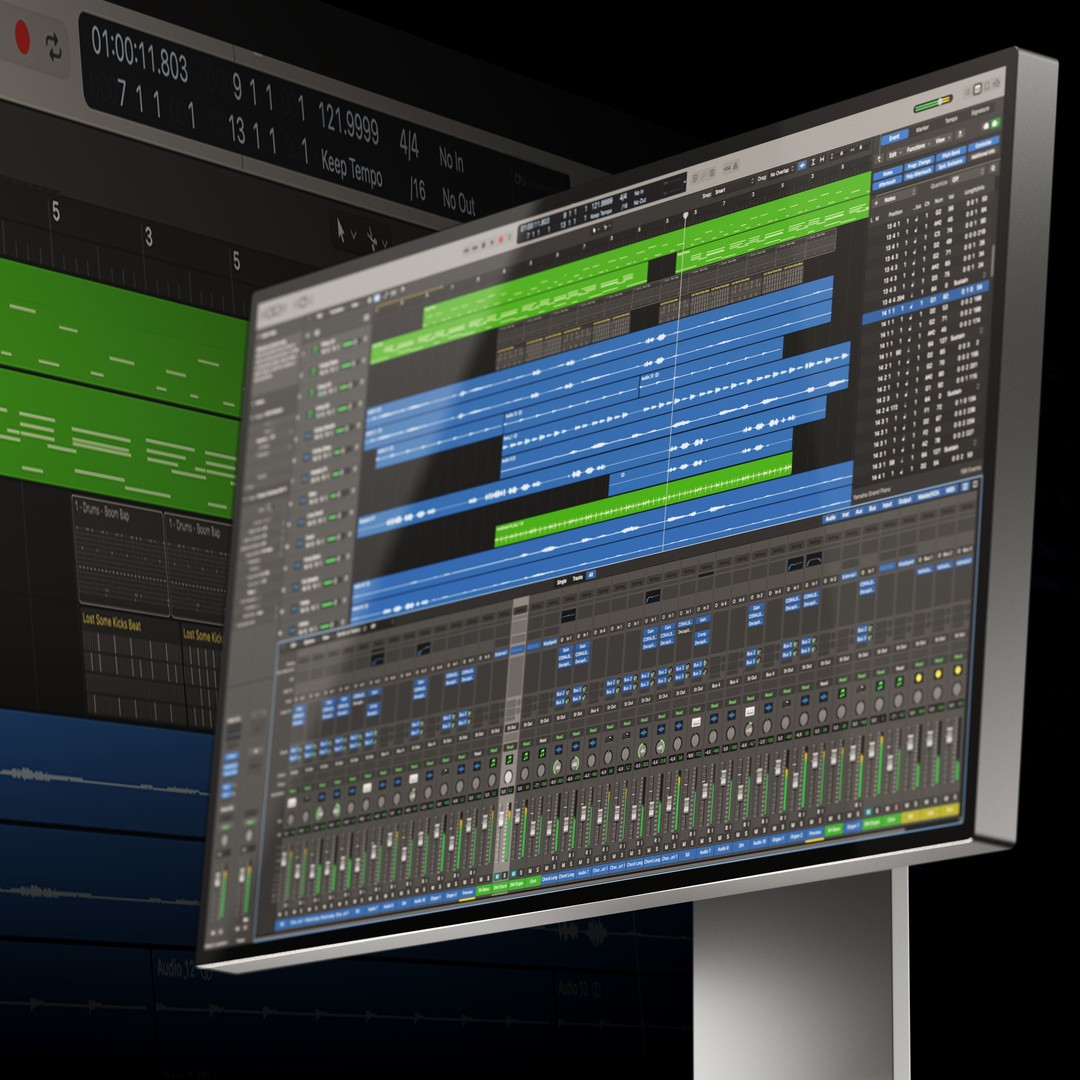
Task: Open the Edit menu in Event List
Action: tap(895, 155)
